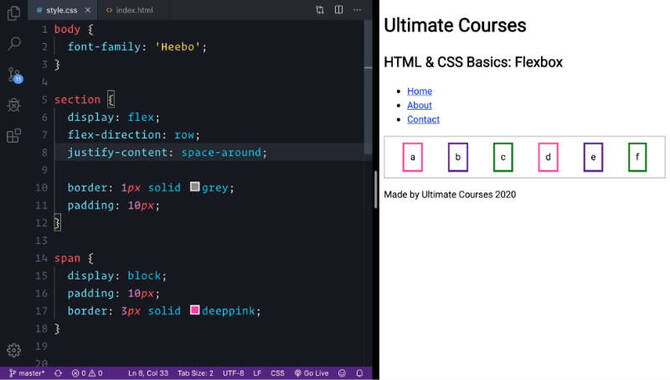Click the grey color swatch on line 10

[x=195, y=187]
